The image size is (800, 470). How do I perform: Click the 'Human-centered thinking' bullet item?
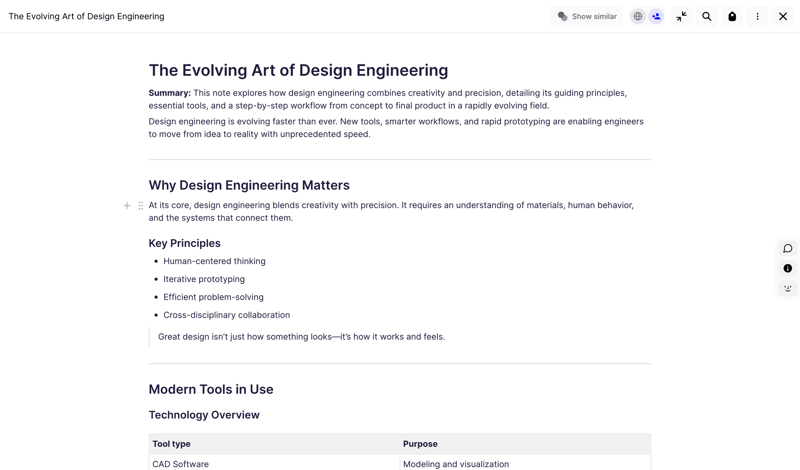pos(214,261)
